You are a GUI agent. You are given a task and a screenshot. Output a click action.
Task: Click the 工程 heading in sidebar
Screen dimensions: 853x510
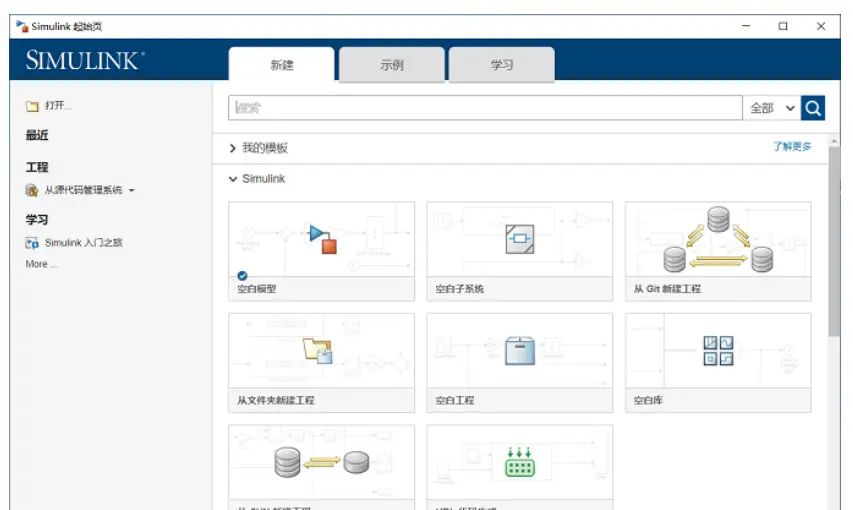[37, 167]
